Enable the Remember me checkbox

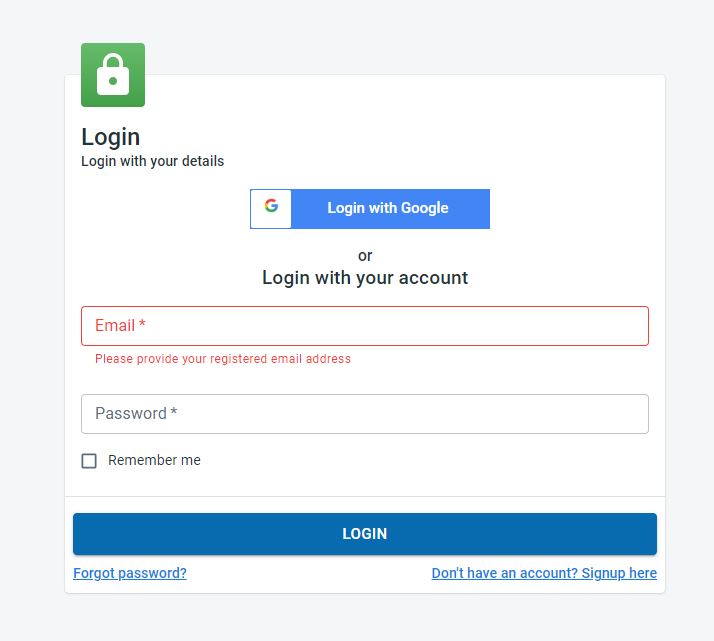coord(89,461)
